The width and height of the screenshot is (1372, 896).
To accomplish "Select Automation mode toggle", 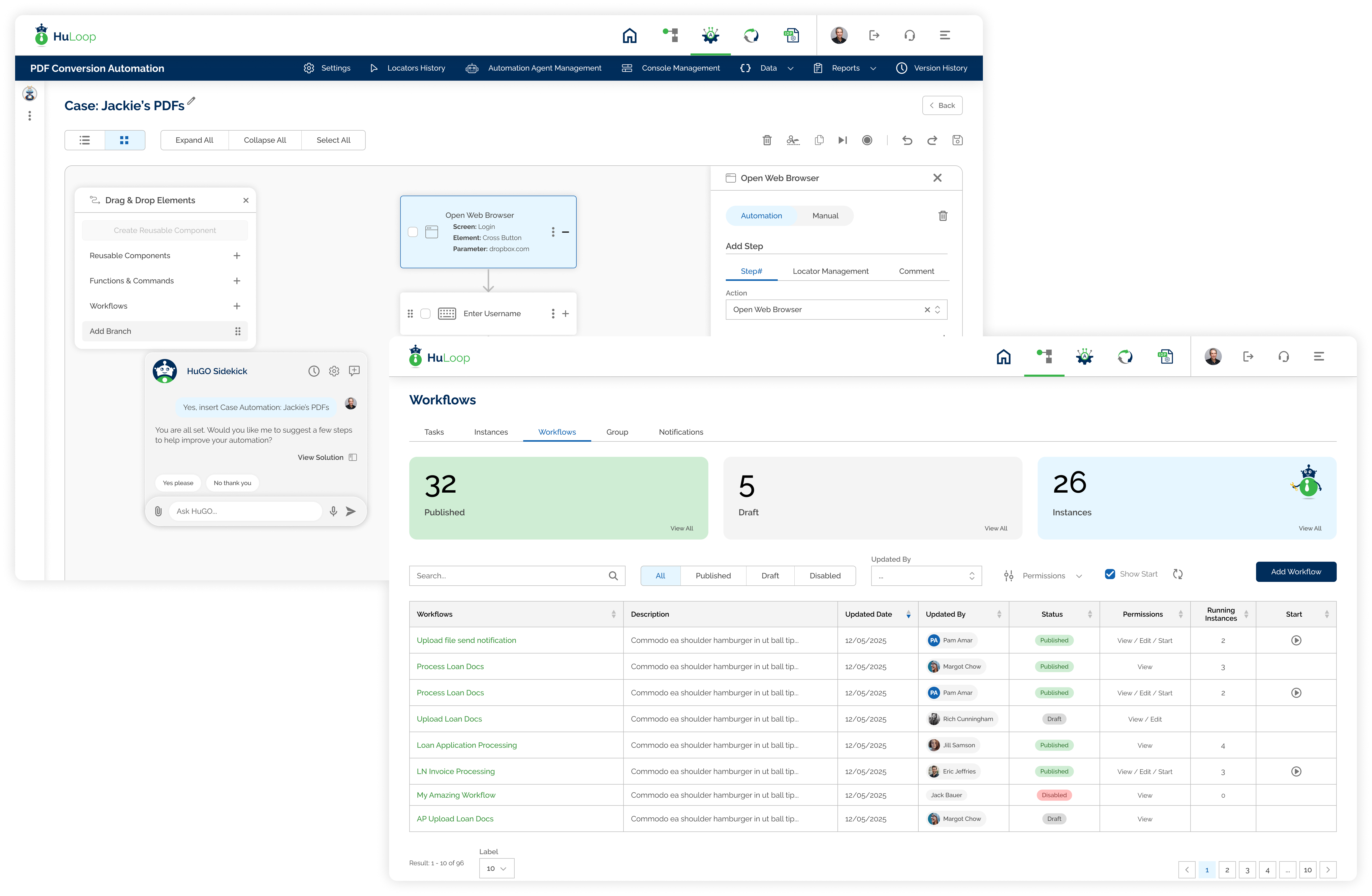I will point(762,216).
